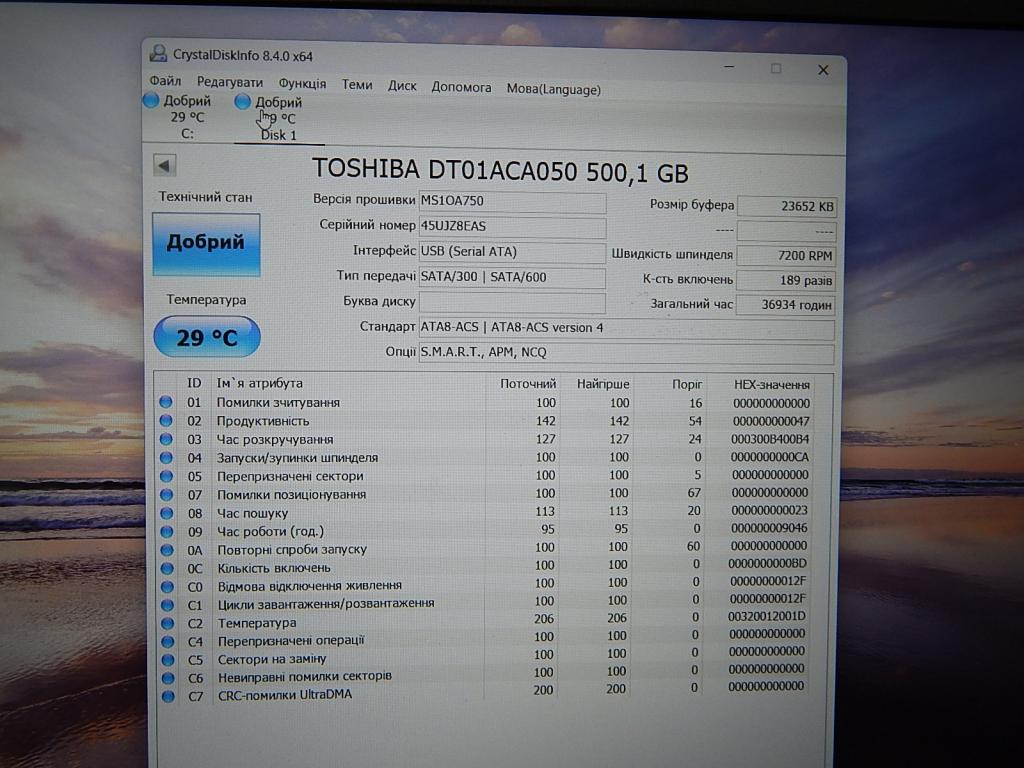The height and width of the screenshot is (768, 1024).
Task: Select the Температура attribute row
Action: (x=485, y=620)
